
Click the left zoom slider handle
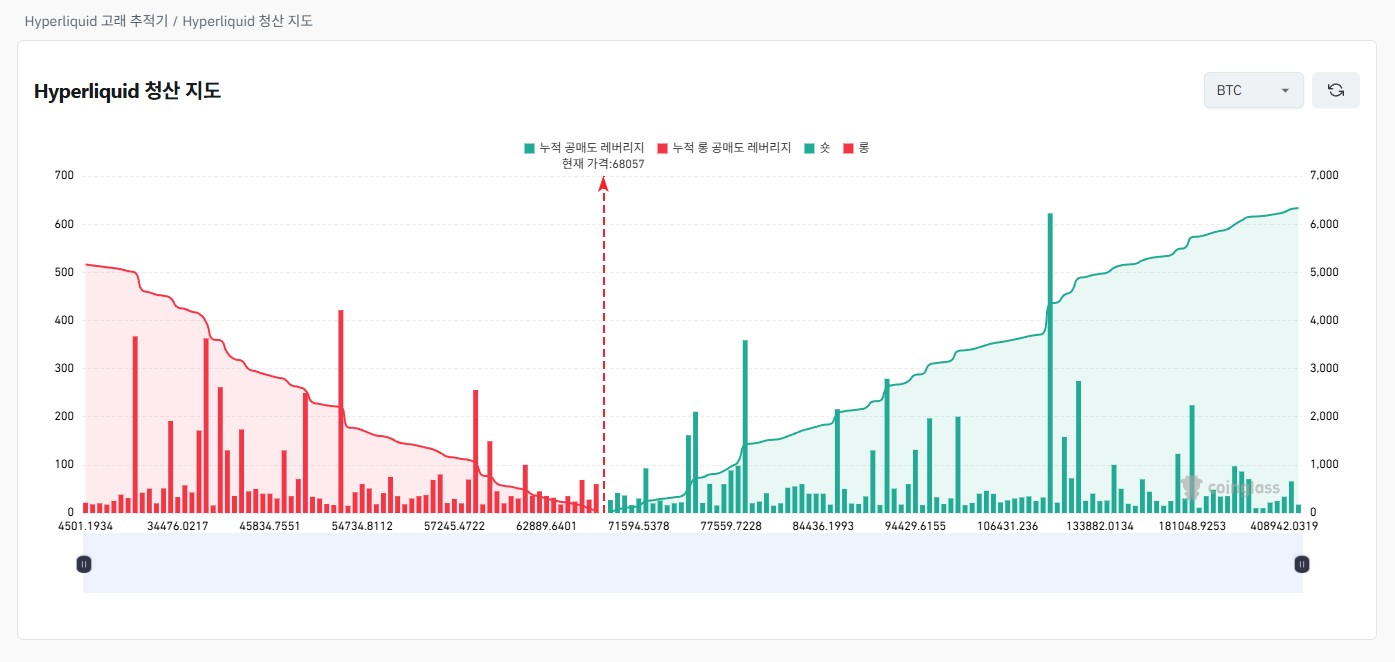click(x=84, y=564)
